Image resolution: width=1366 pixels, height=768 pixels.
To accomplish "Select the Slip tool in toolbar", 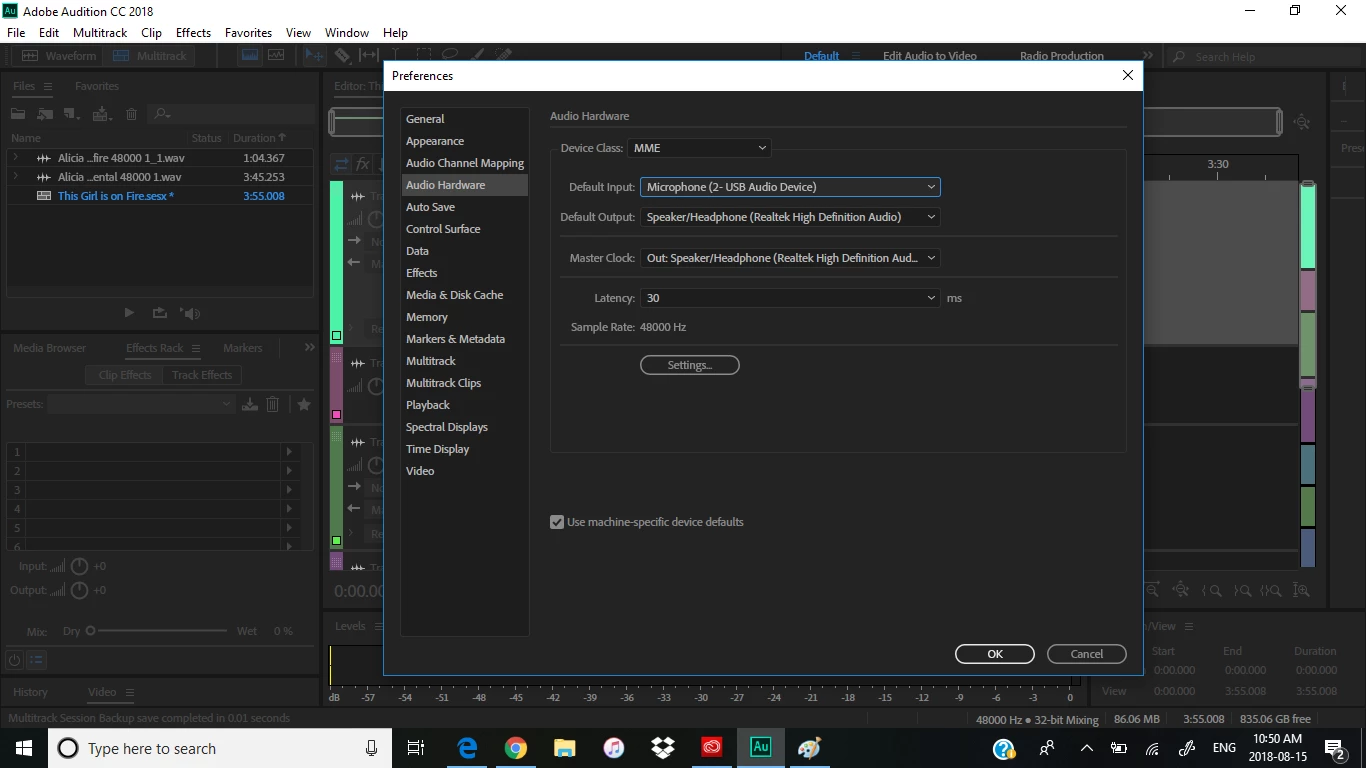I will pyautogui.click(x=368, y=55).
